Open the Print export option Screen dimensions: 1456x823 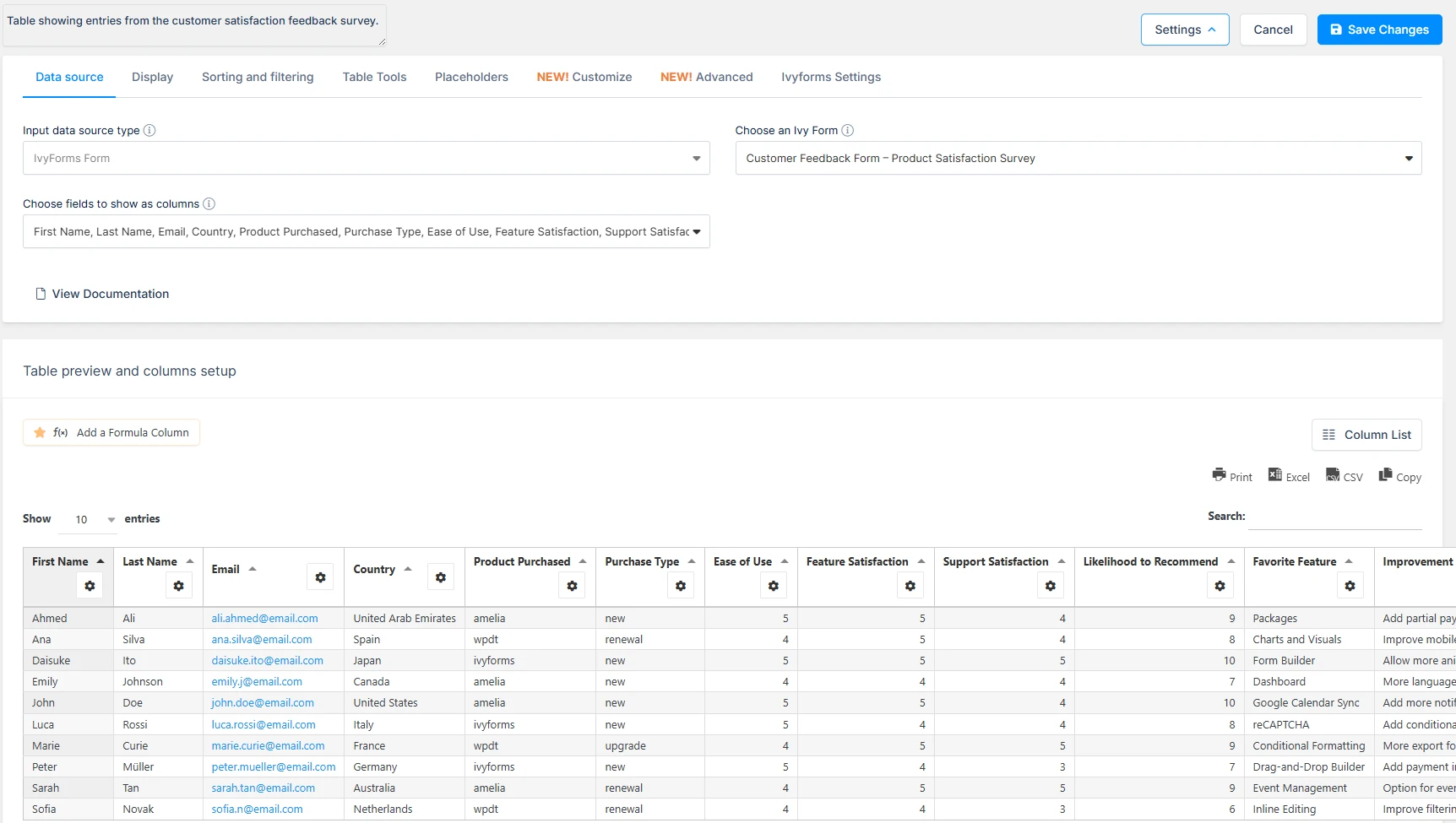coord(1232,475)
